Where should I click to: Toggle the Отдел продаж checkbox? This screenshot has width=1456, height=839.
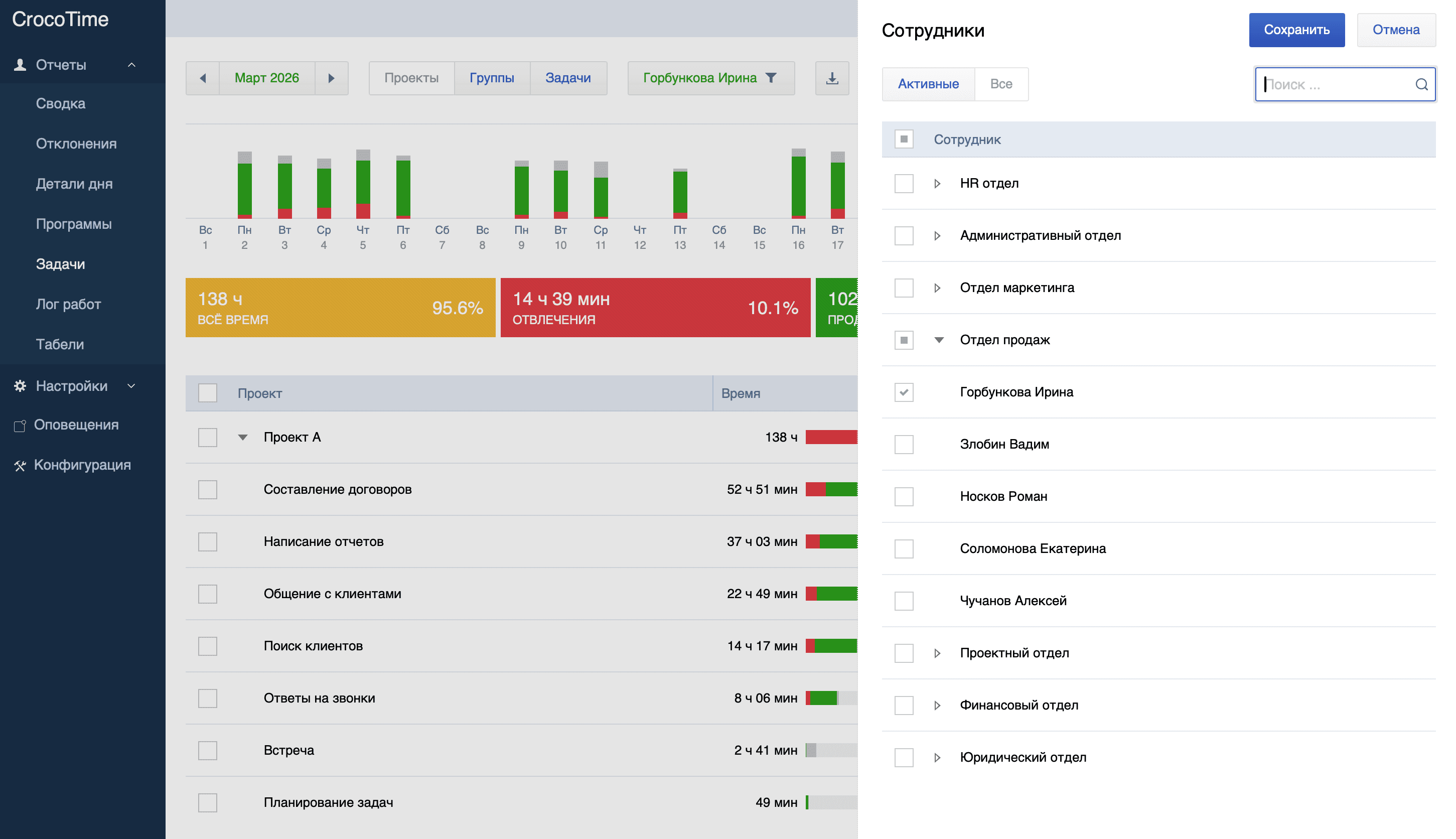click(x=904, y=340)
